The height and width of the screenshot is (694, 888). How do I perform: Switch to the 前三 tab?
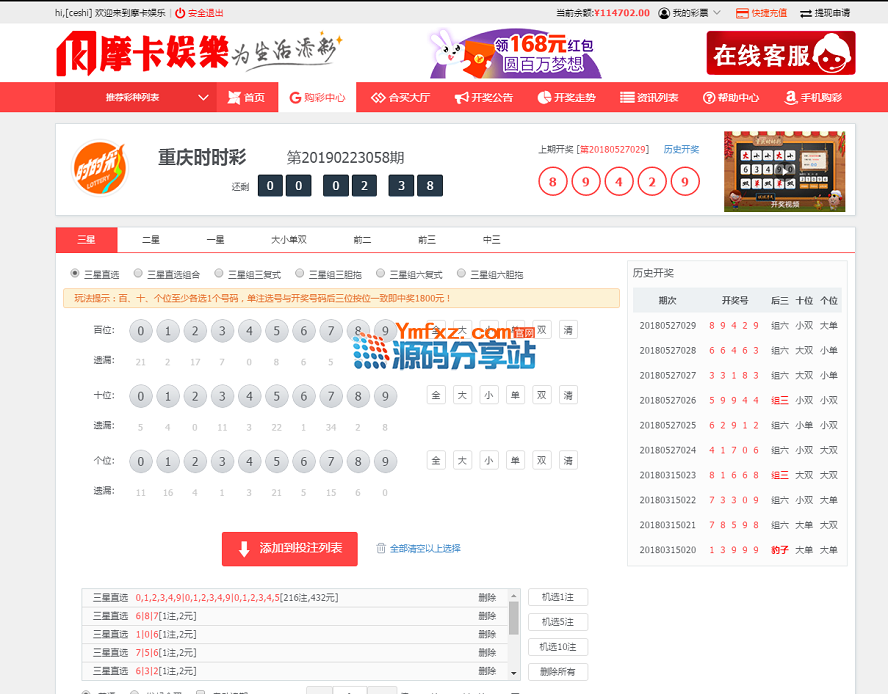427,240
